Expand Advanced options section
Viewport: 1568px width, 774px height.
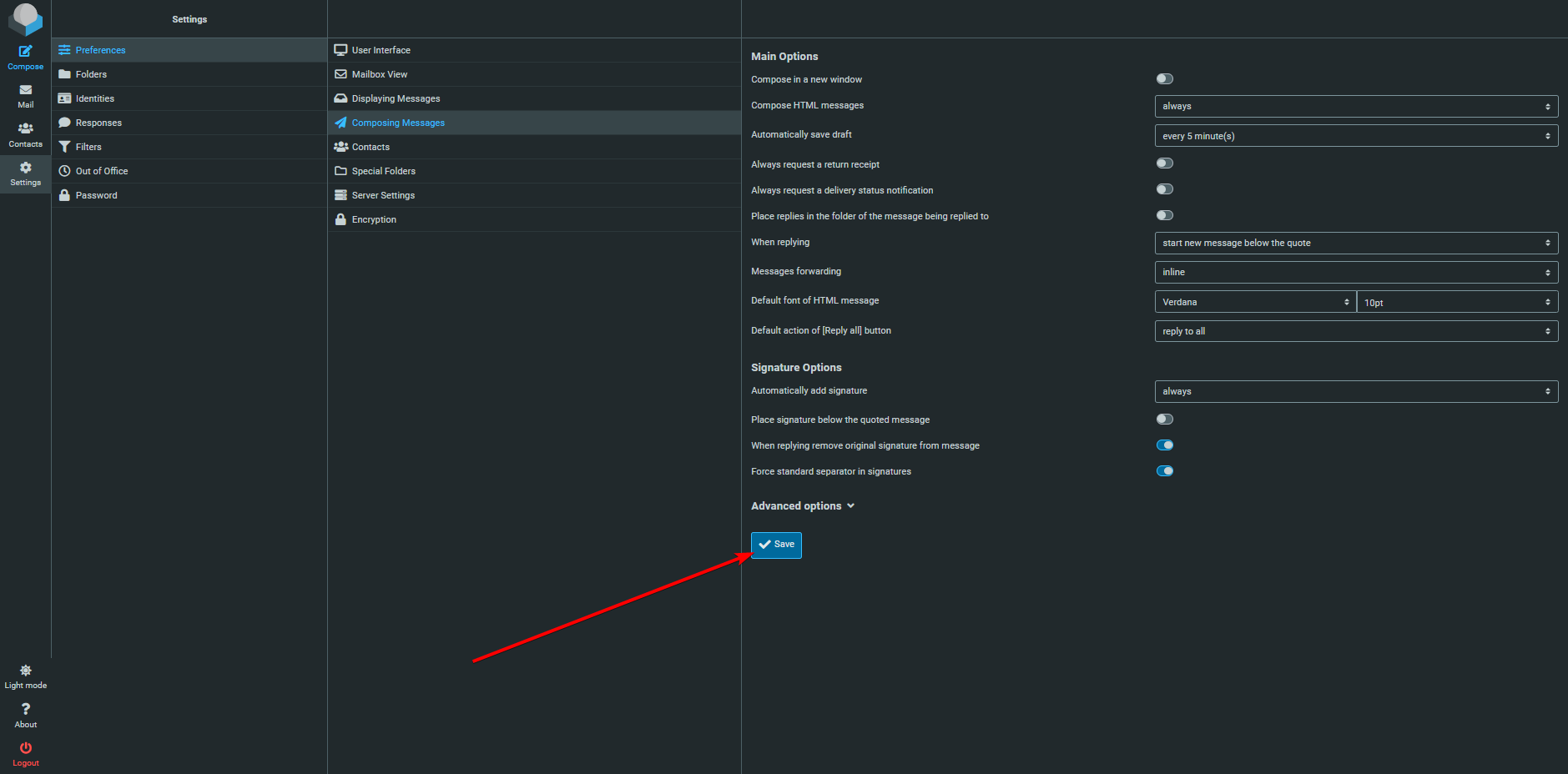(x=802, y=506)
